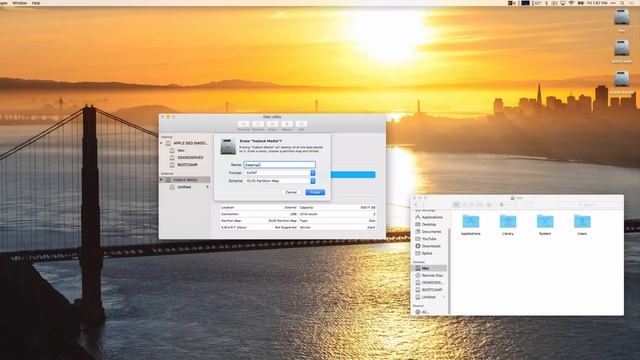
Task: Open the Partition tool in Disk Utility
Action: (x=258, y=124)
